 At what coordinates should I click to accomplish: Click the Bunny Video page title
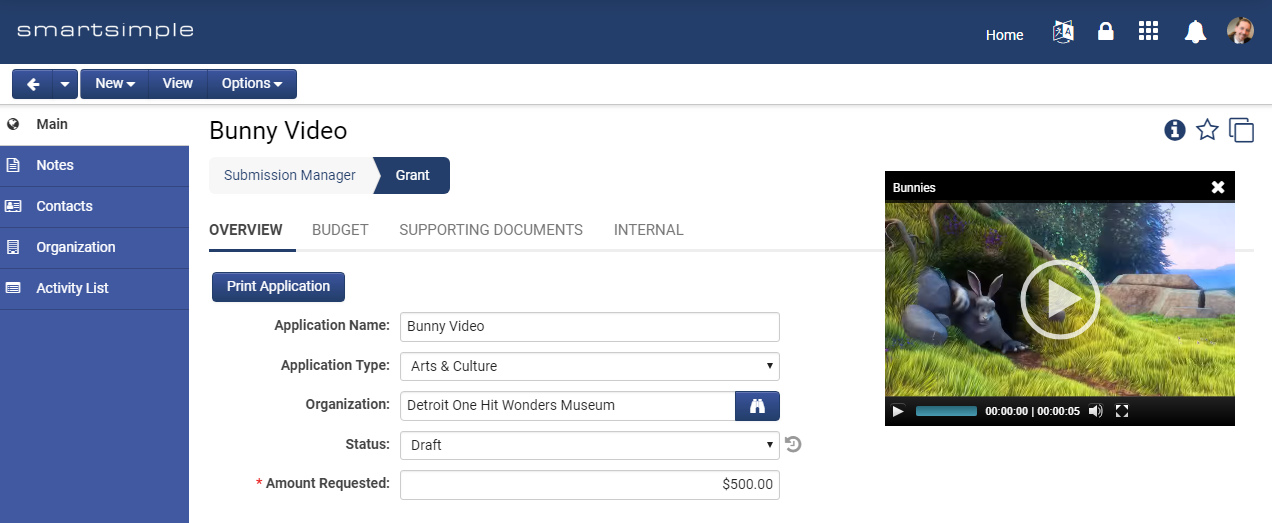pos(278,131)
